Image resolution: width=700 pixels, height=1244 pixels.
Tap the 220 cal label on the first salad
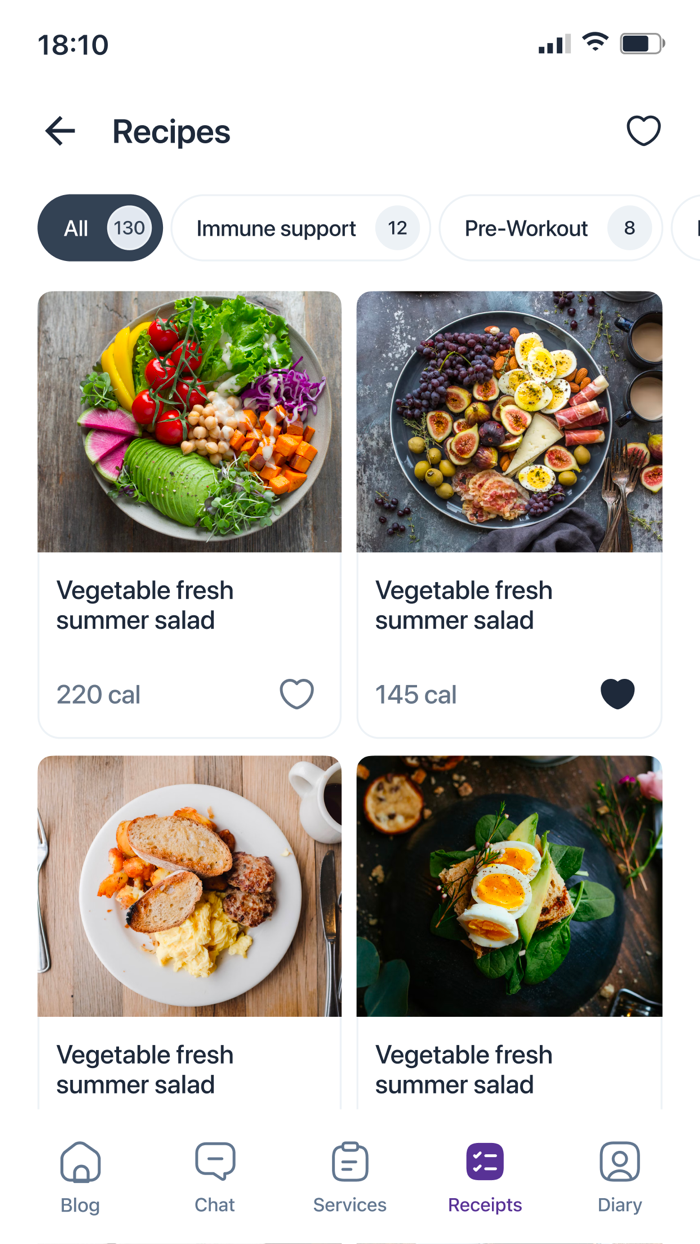click(x=98, y=694)
